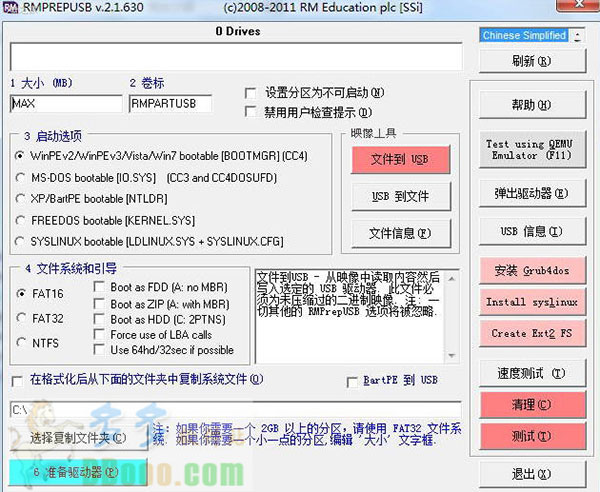Click the language list spinner arrows
The image size is (600, 492).
(577, 36)
